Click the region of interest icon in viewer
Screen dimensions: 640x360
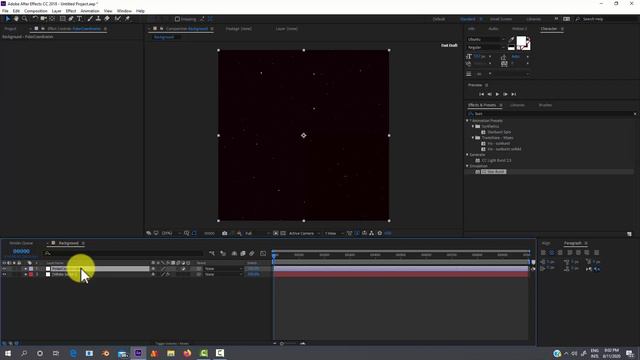[x=276, y=233]
